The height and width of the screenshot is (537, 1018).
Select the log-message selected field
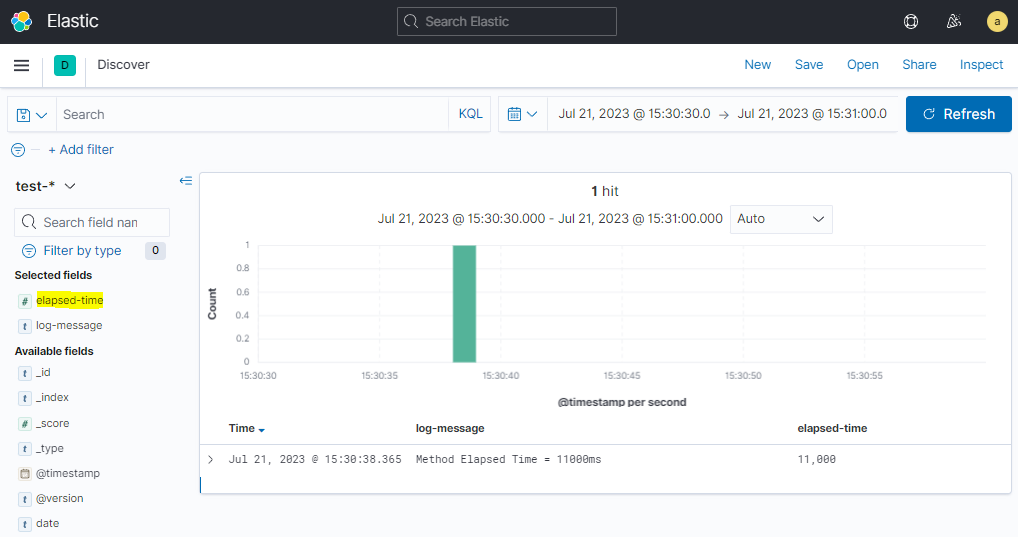pos(69,325)
